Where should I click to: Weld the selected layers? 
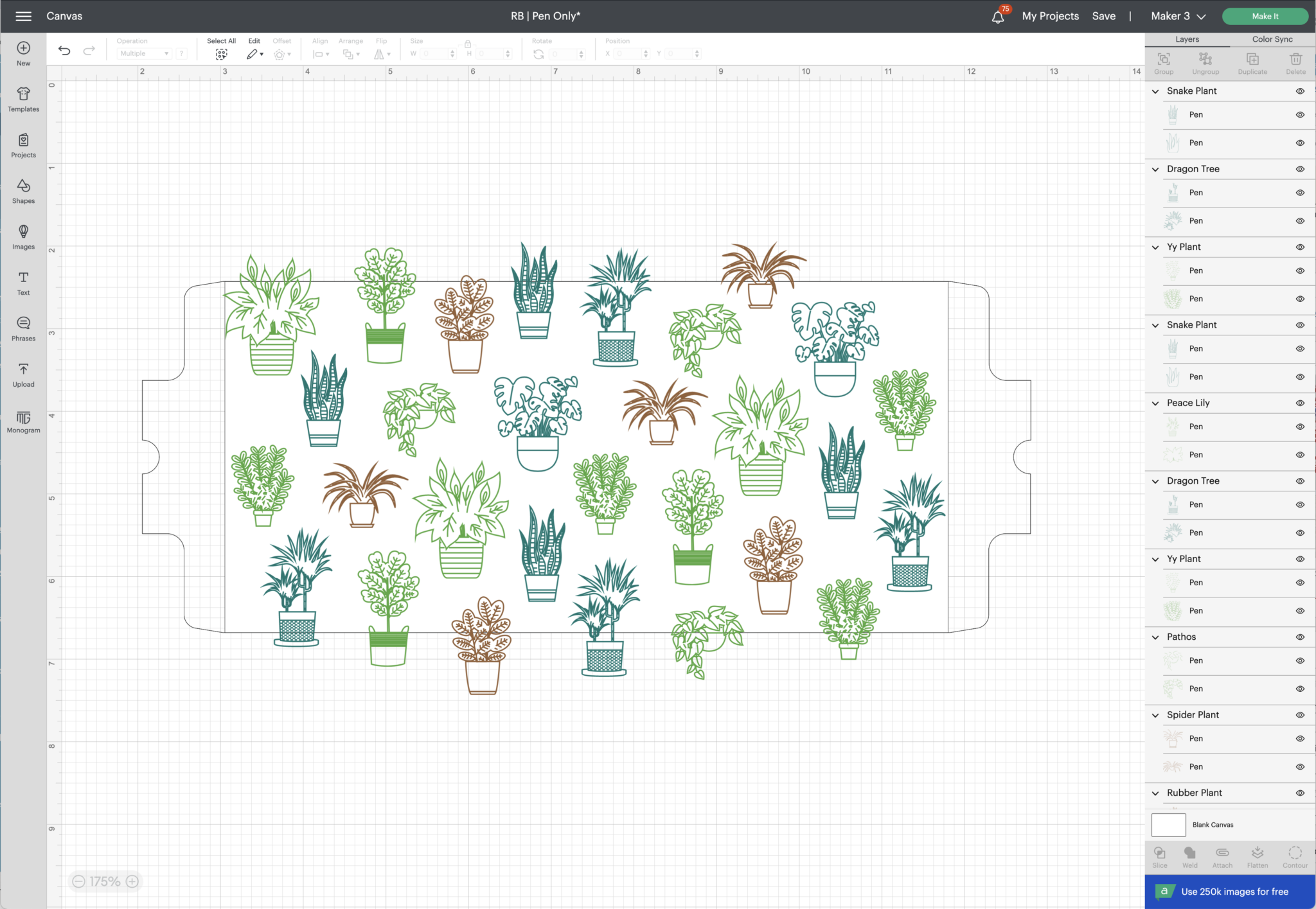point(1190,856)
